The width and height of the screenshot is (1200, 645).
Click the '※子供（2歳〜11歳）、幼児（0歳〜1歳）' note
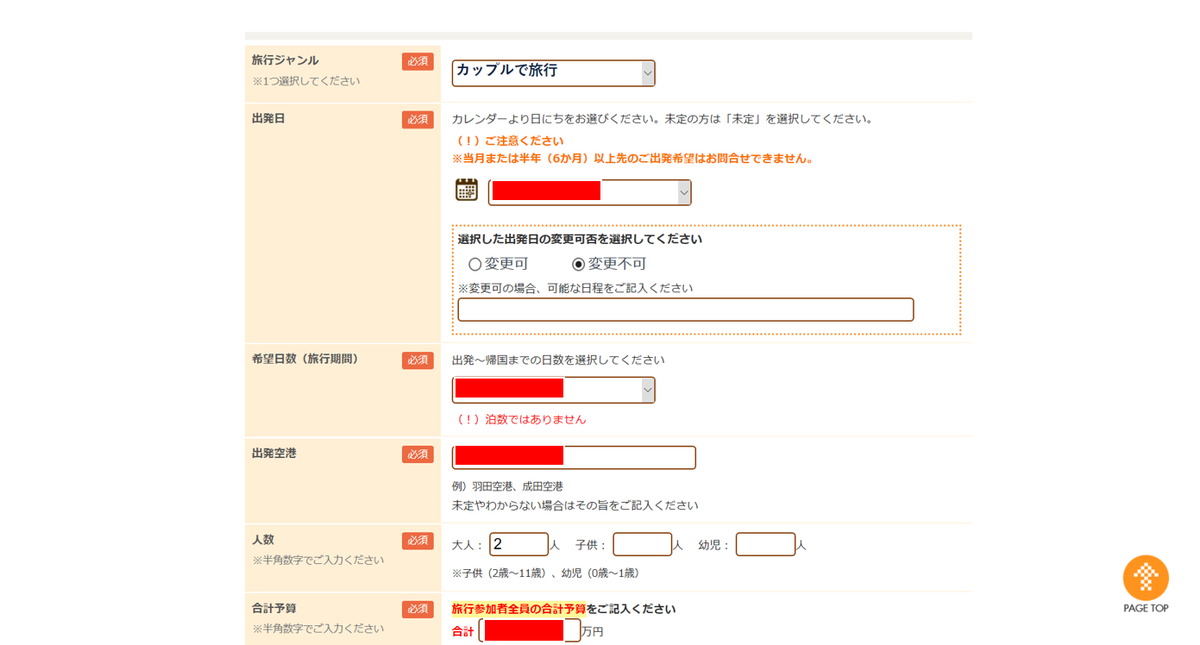coord(545,573)
